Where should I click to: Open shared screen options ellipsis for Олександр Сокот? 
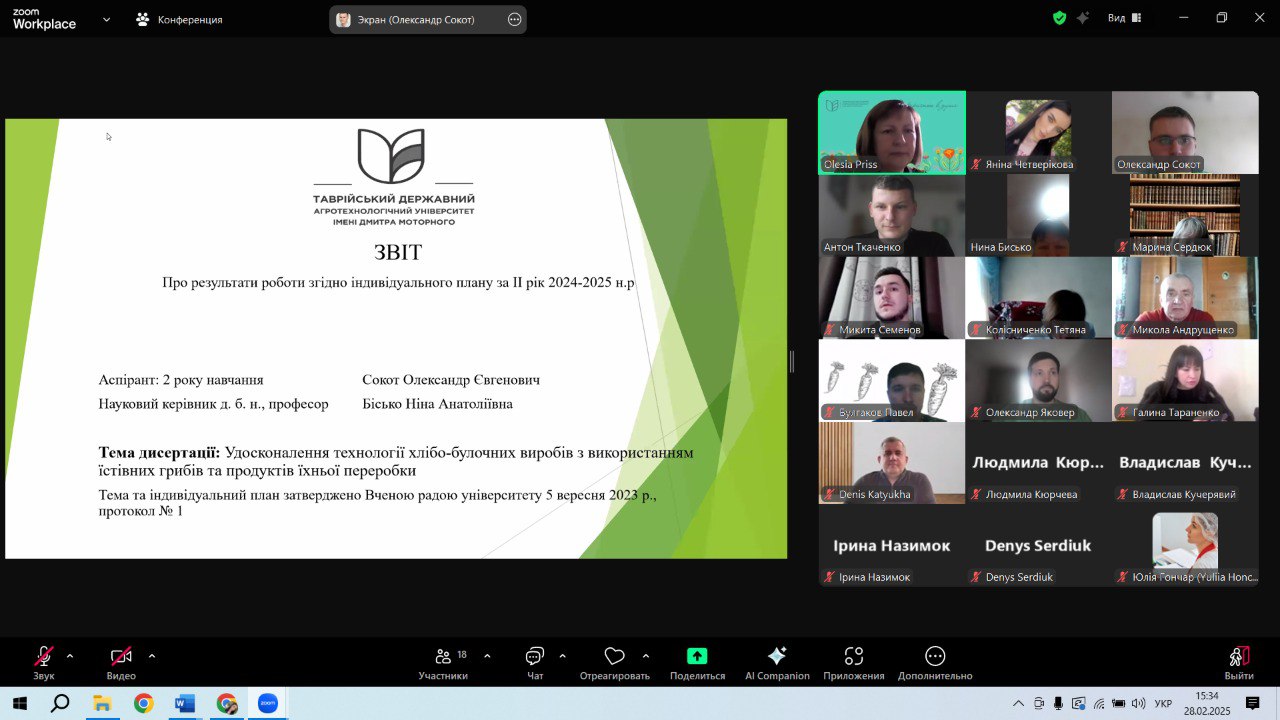tap(515, 19)
